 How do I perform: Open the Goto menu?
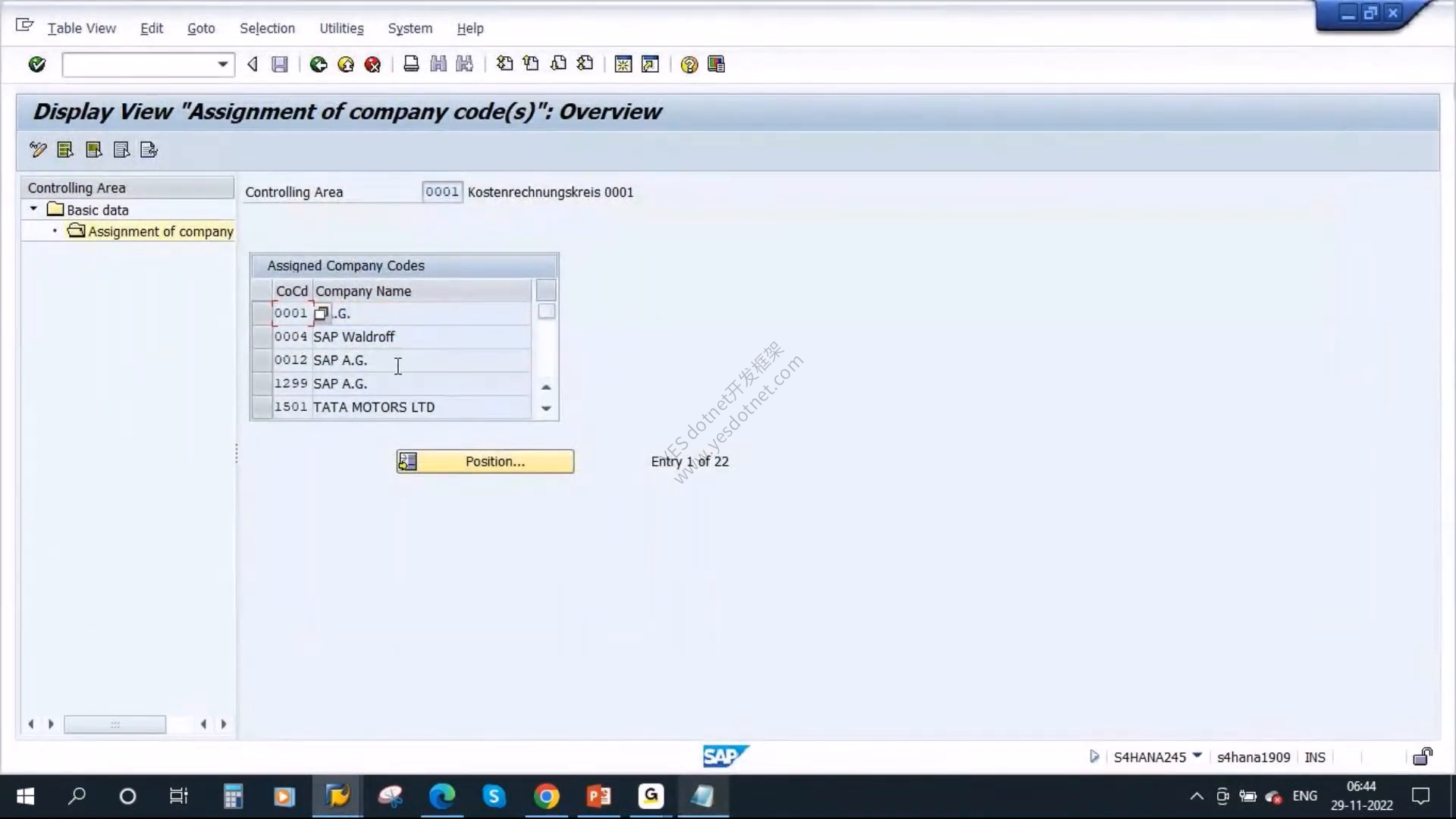click(201, 28)
